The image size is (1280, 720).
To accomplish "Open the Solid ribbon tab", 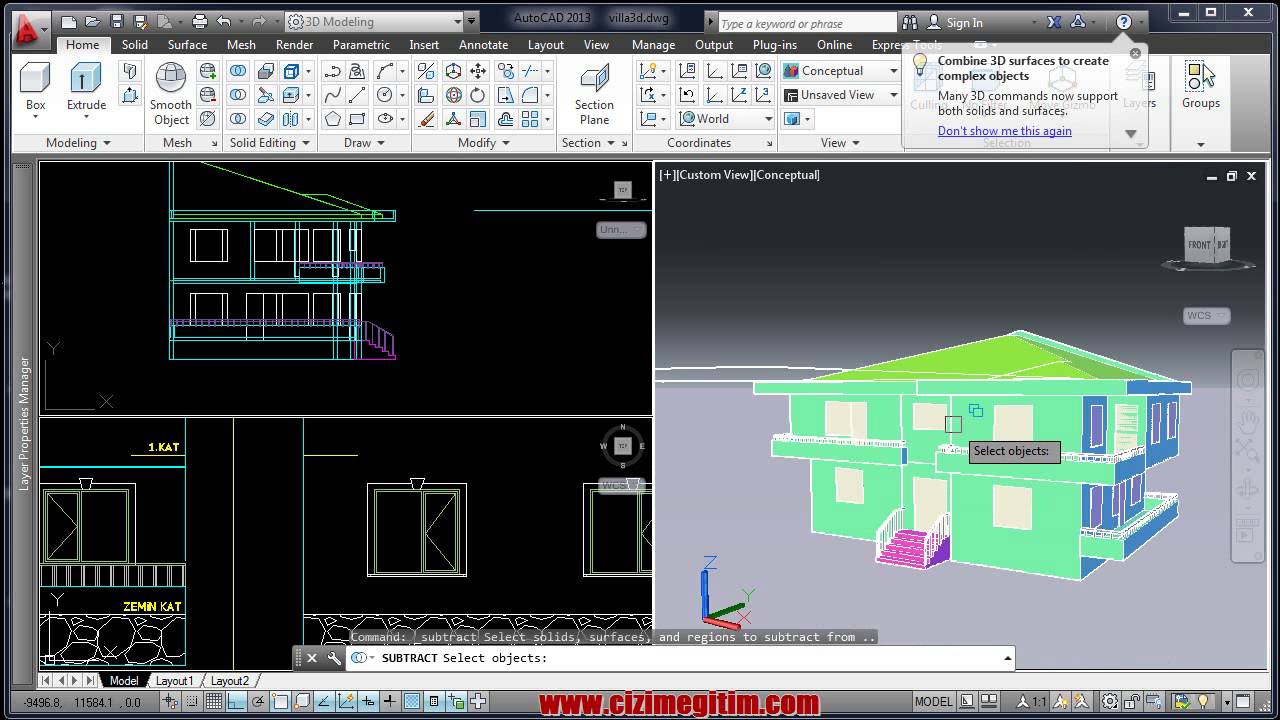I will (x=135, y=45).
